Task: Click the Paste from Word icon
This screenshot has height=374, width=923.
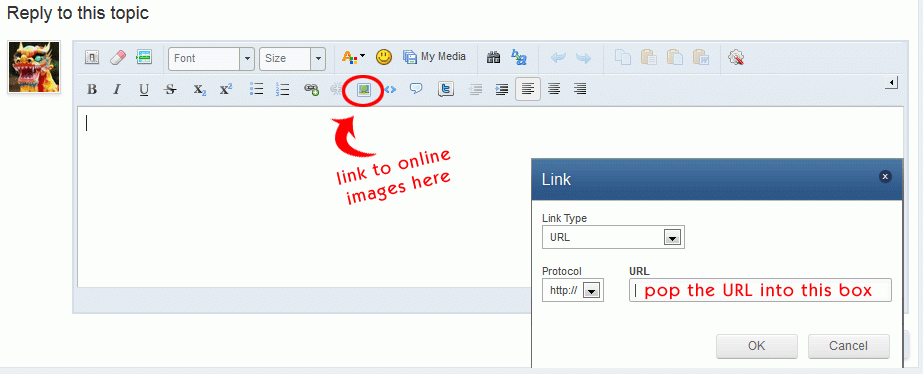Action: point(700,58)
